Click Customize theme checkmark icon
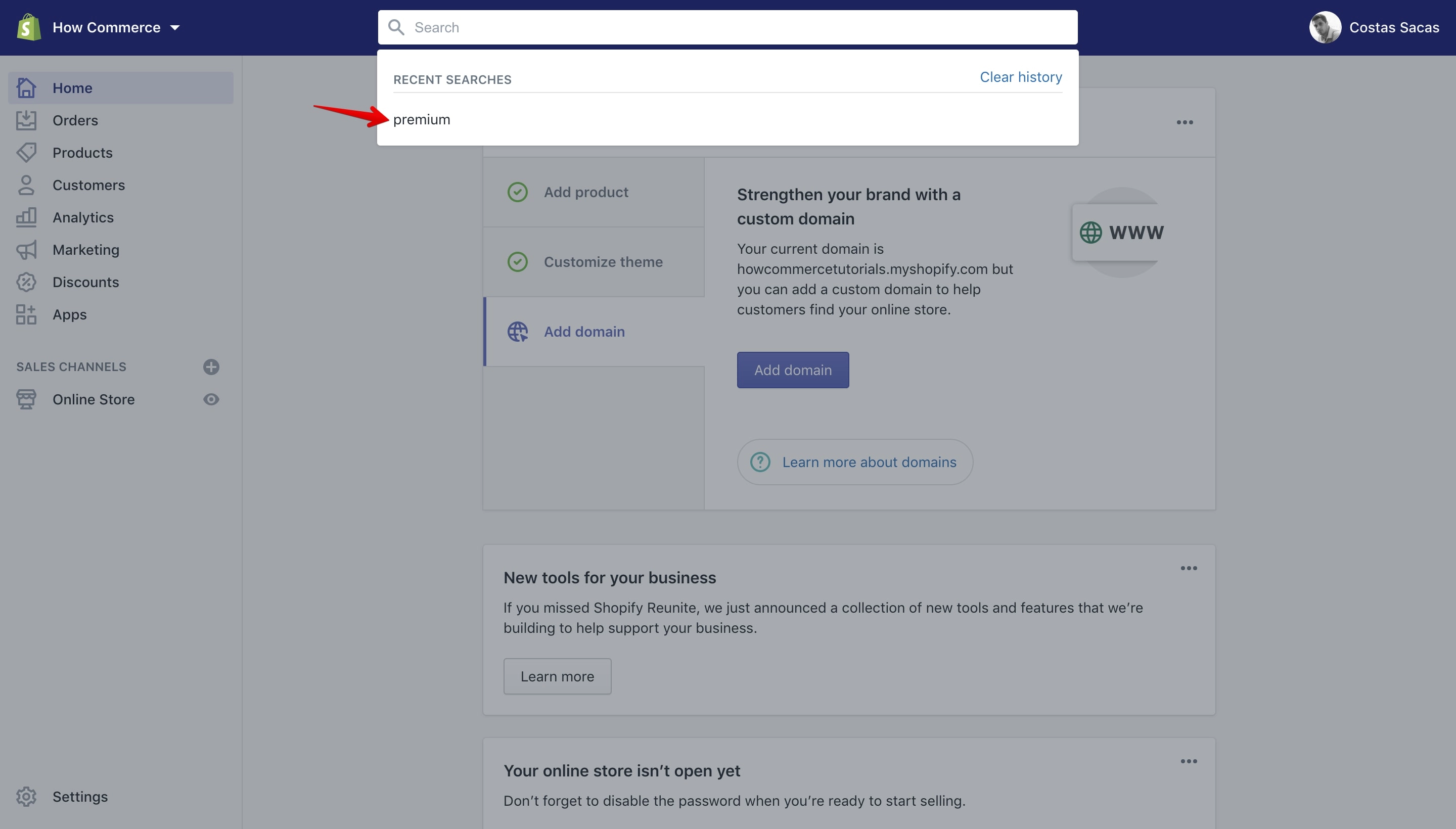The width and height of the screenshot is (1456, 829). [517, 262]
